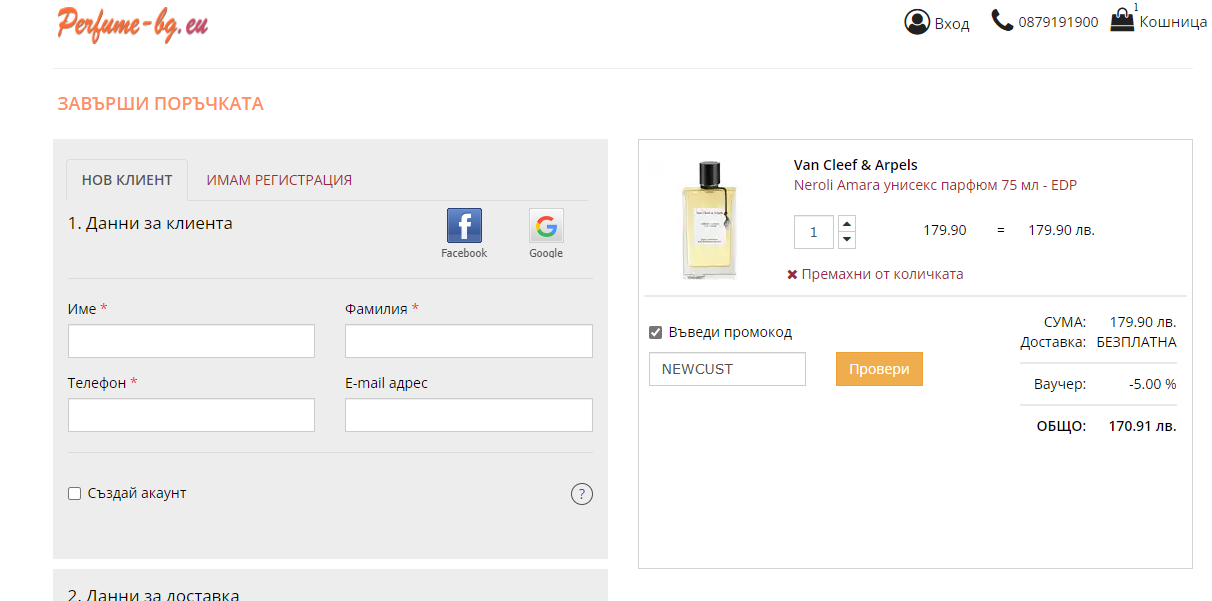Select the НОВ КЛИЕНТ tab

pyautogui.click(x=127, y=181)
